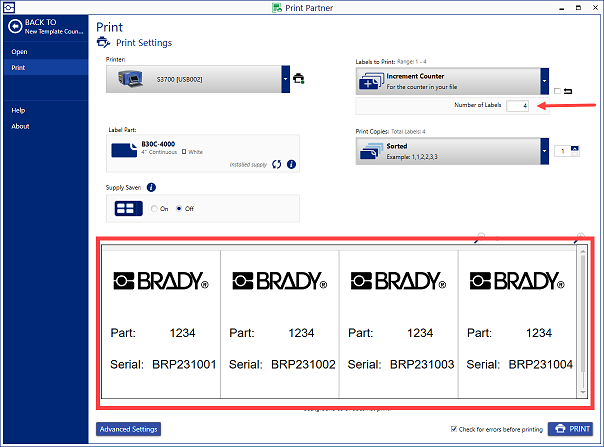Click the Number of Labels field
Viewport: 604px width, 447px height.
click(517, 106)
